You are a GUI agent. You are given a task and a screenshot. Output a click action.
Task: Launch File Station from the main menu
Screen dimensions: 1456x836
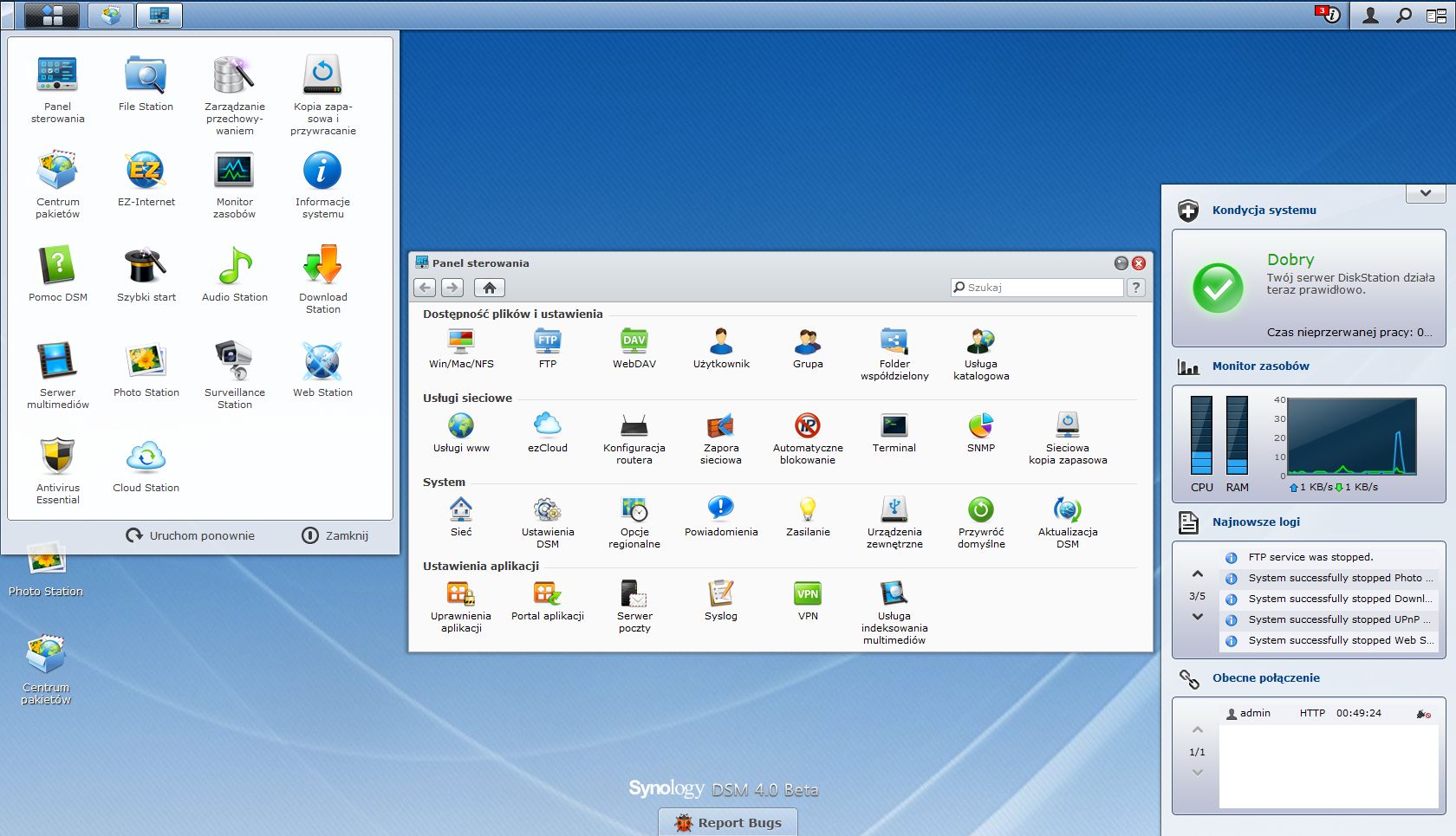(x=146, y=83)
